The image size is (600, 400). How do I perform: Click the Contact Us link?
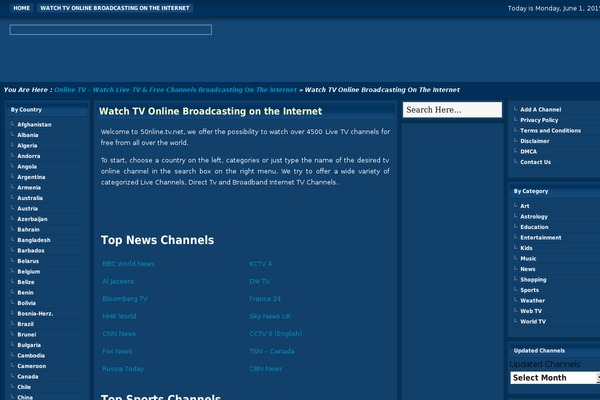coord(535,162)
